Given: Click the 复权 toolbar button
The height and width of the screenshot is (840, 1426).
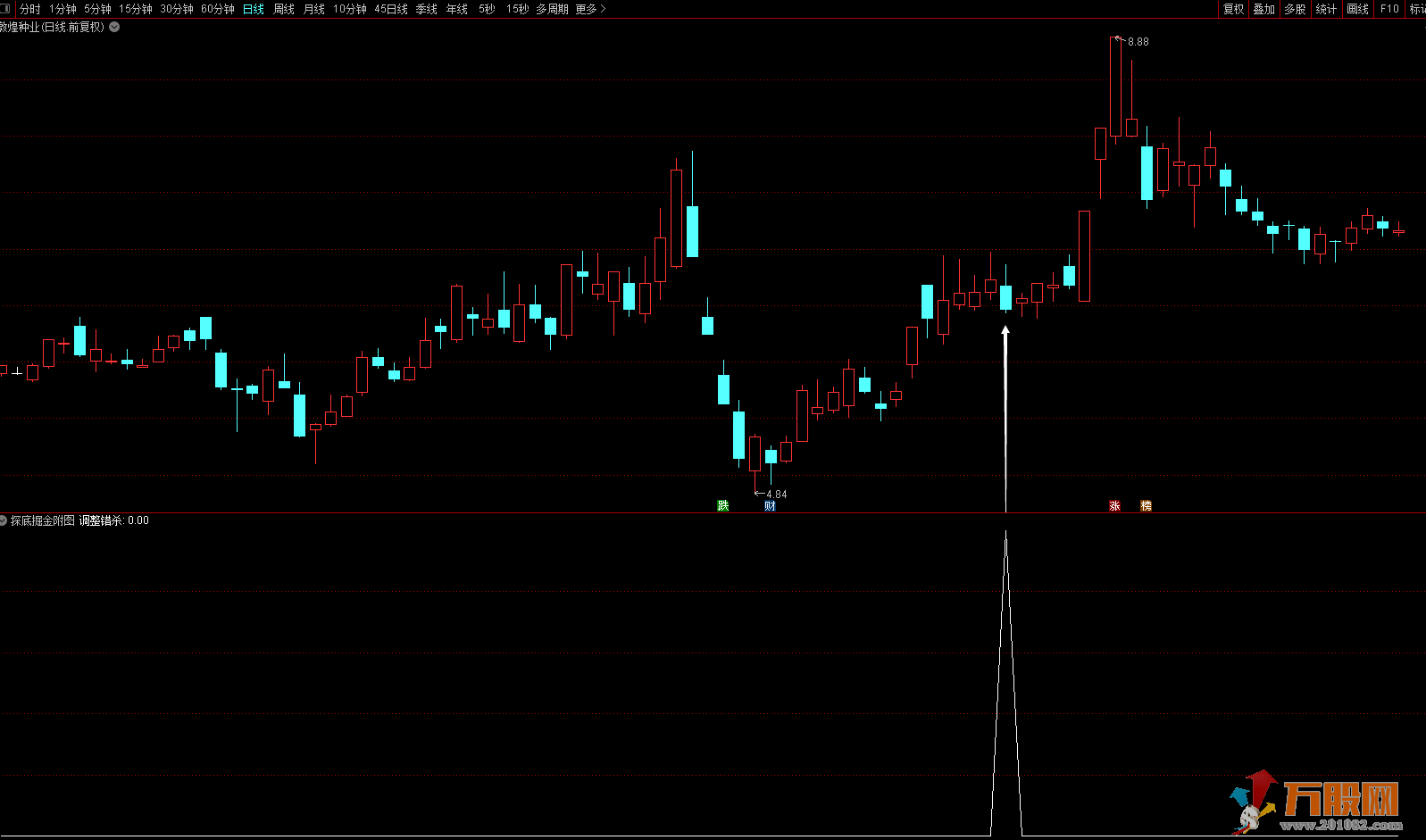Looking at the screenshot, I should (x=1234, y=9).
